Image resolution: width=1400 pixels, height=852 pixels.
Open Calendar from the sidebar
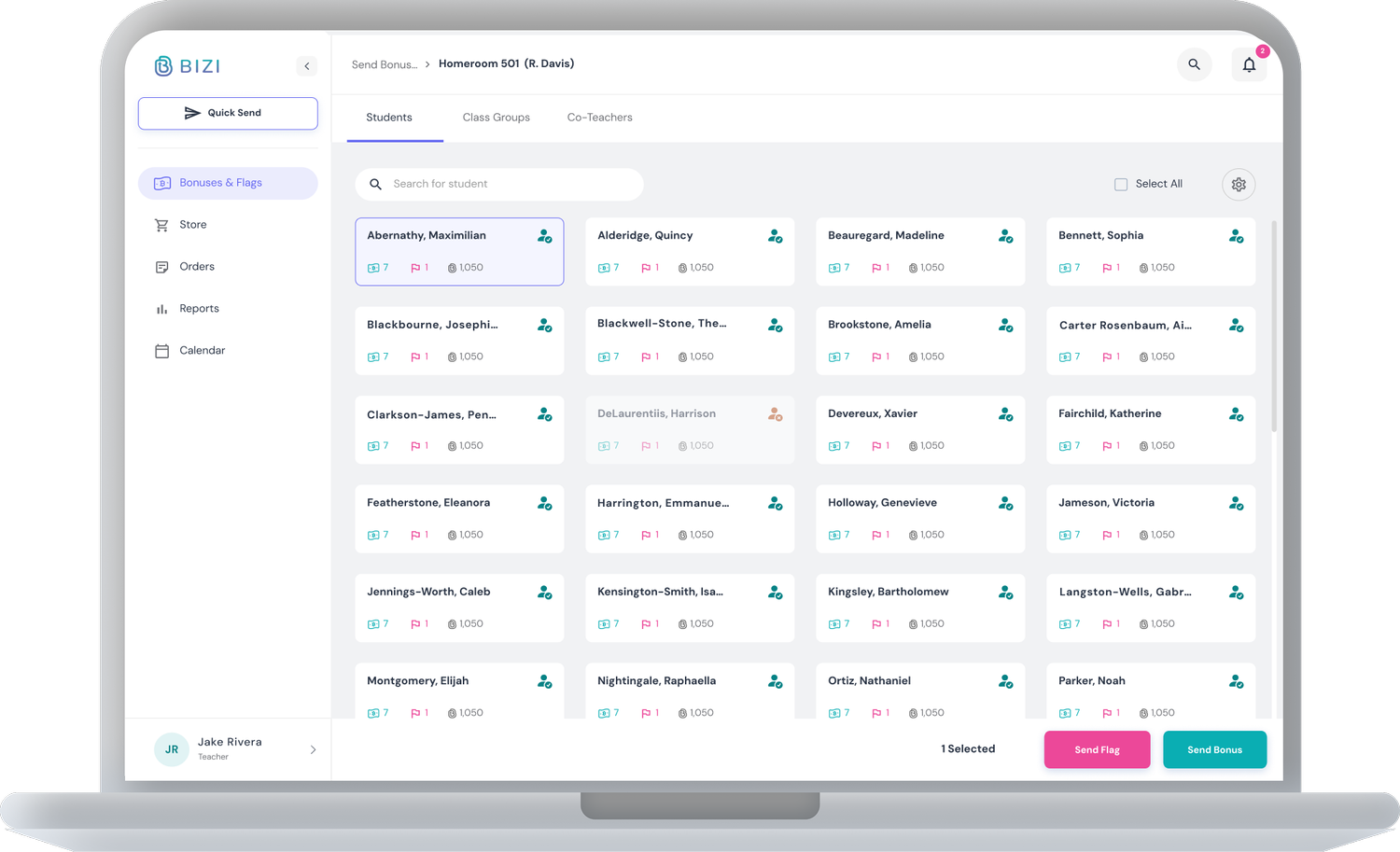pyautogui.click(x=228, y=351)
